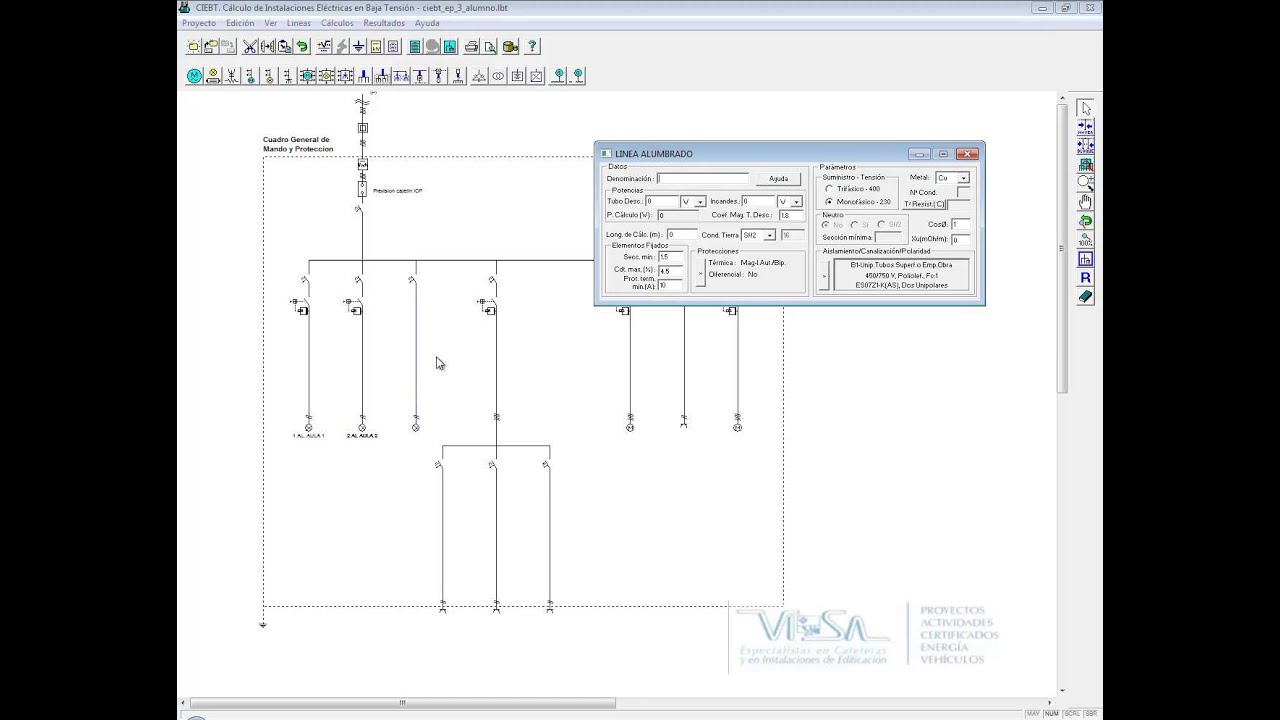
Task: Select Trifásico - 400 supply option
Action: tap(829, 189)
